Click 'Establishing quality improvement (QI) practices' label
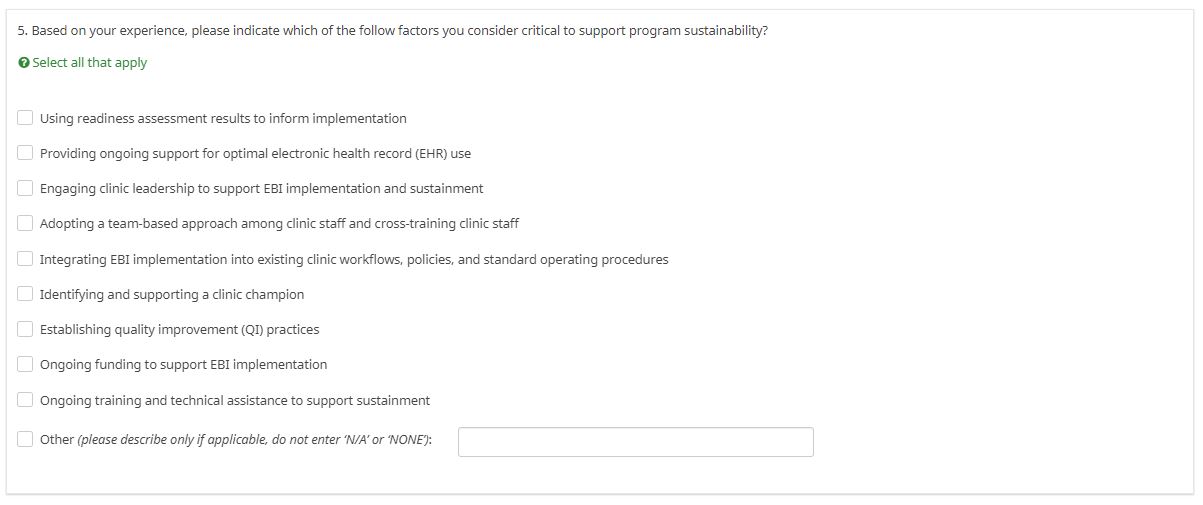The width and height of the screenshot is (1203, 505). point(179,330)
